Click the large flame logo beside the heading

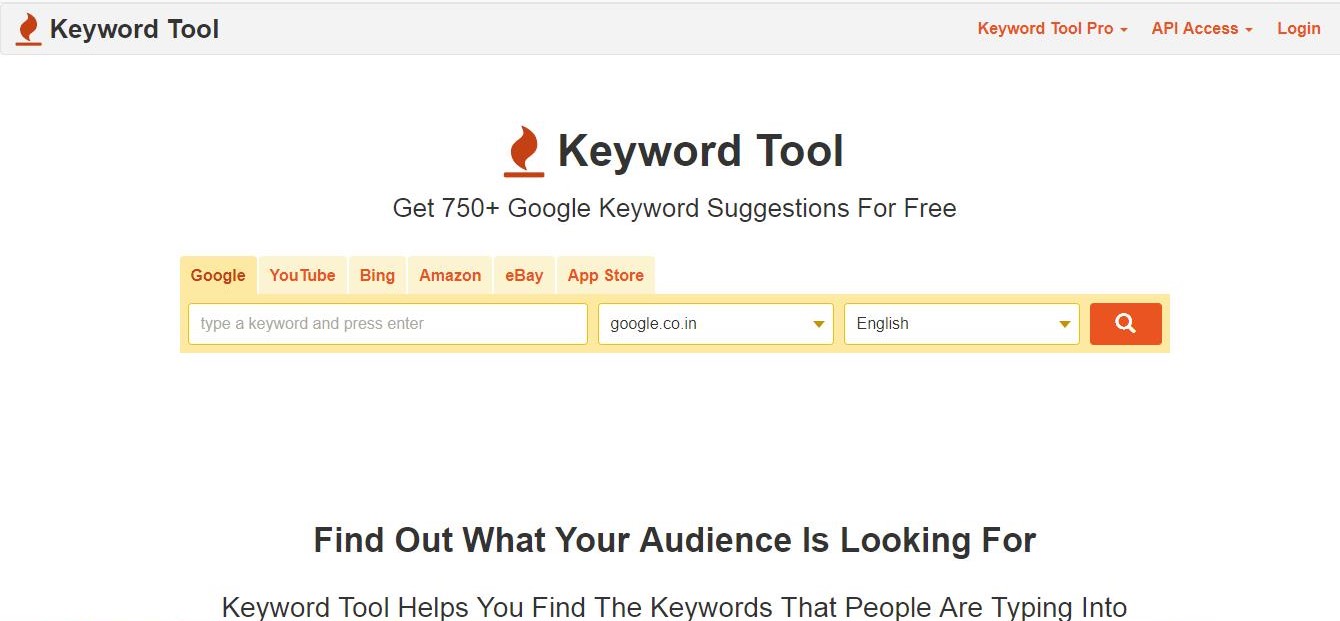point(524,152)
